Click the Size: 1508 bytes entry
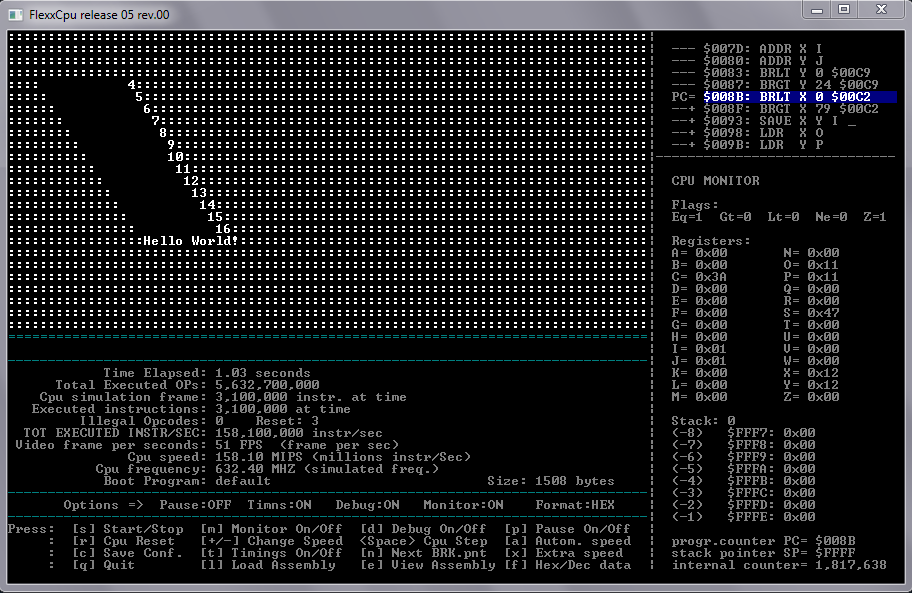Screen dimensions: 912x593 pos(551,481)
